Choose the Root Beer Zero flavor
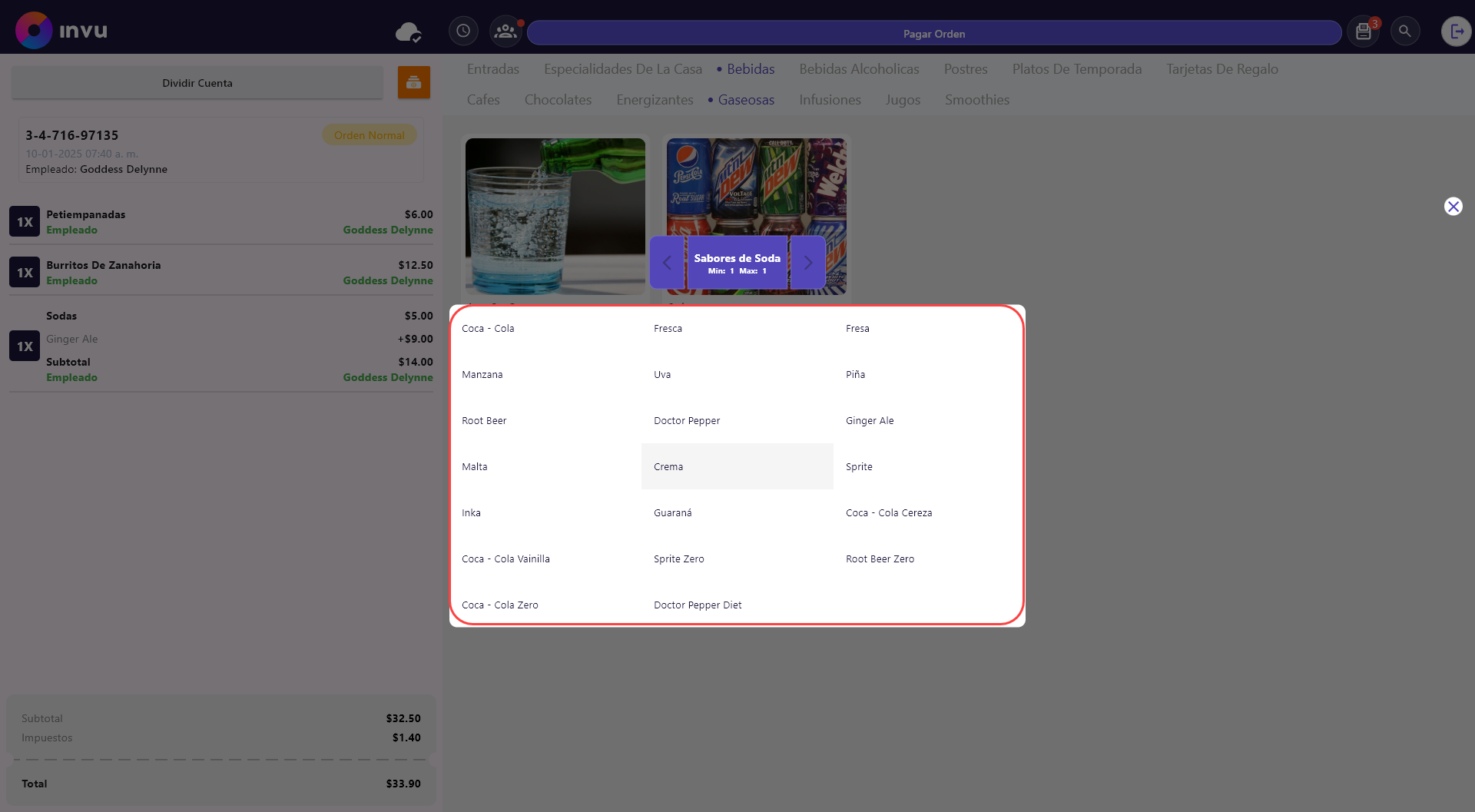Image resolution: width=1475 pixels, height=812 pixels. 929,558
